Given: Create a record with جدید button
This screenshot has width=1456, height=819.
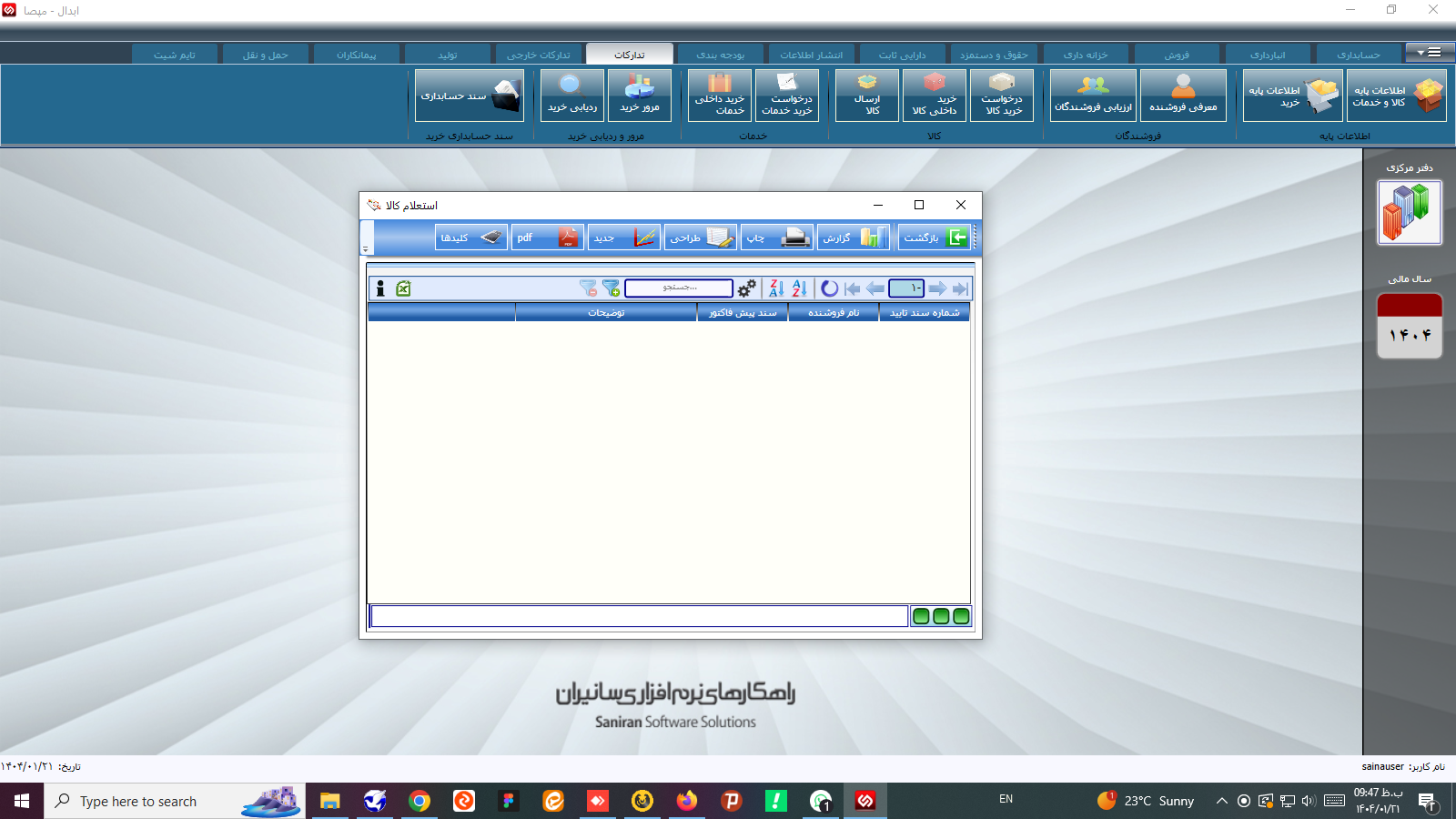Looking at the screenshot, I should (x=624, y=237).
